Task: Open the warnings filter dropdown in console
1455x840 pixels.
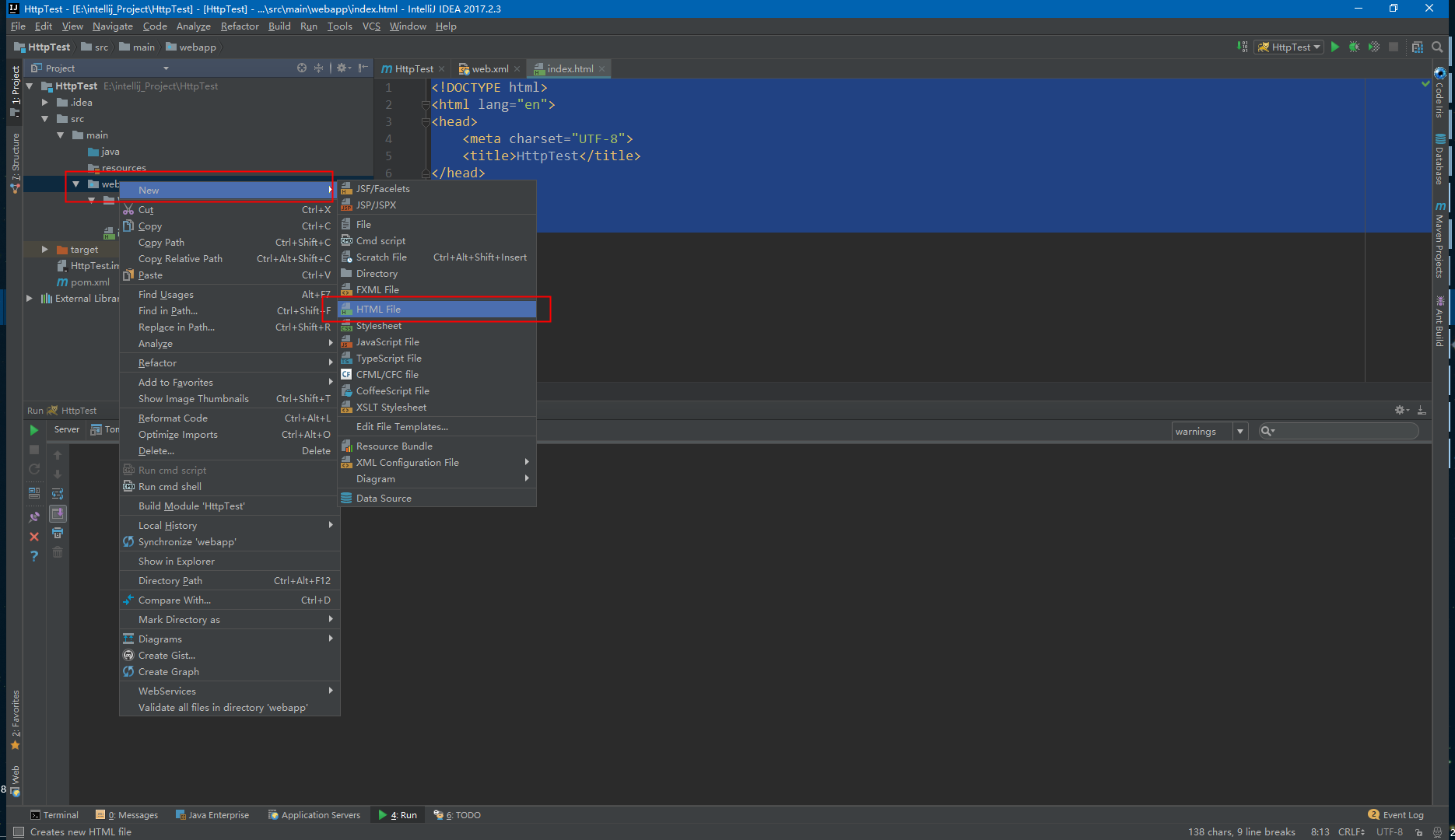Action: 1239,431
